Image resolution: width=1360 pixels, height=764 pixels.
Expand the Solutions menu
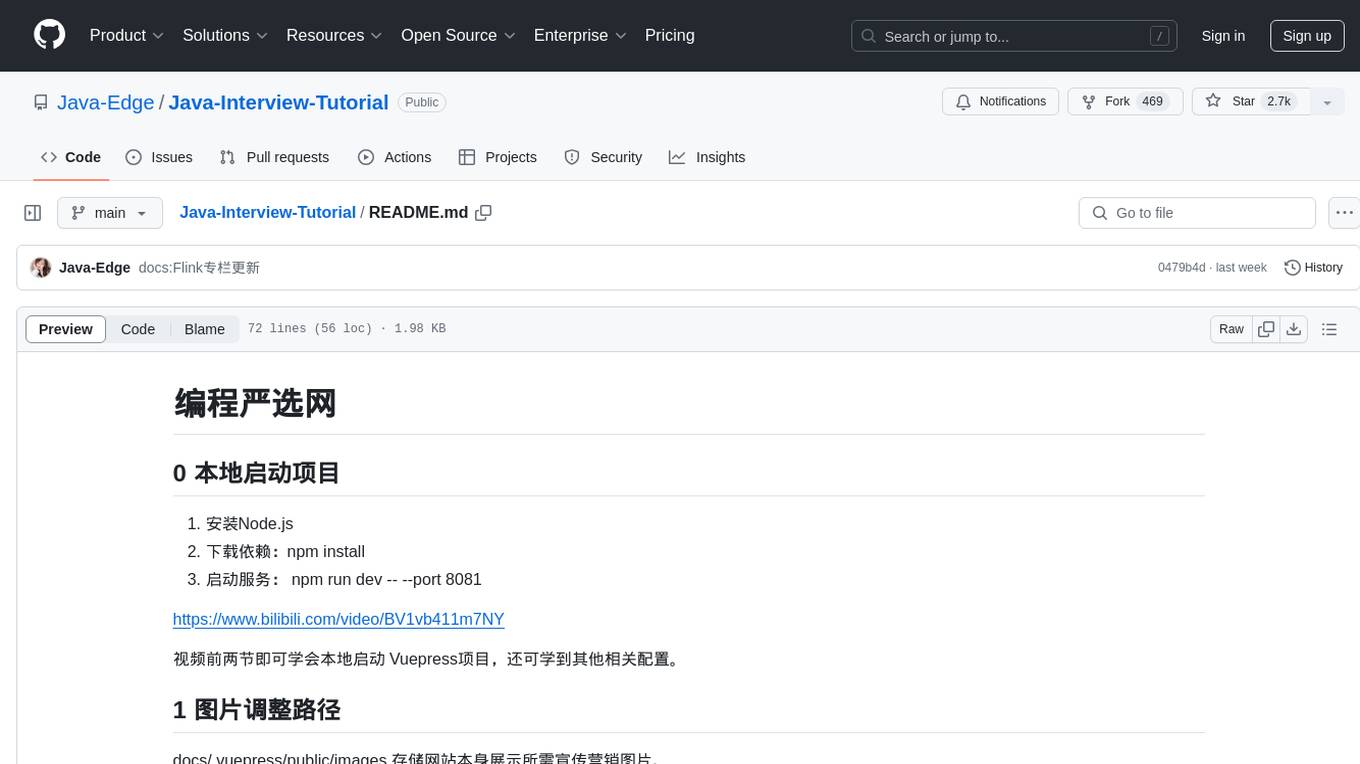pos(226,35)
